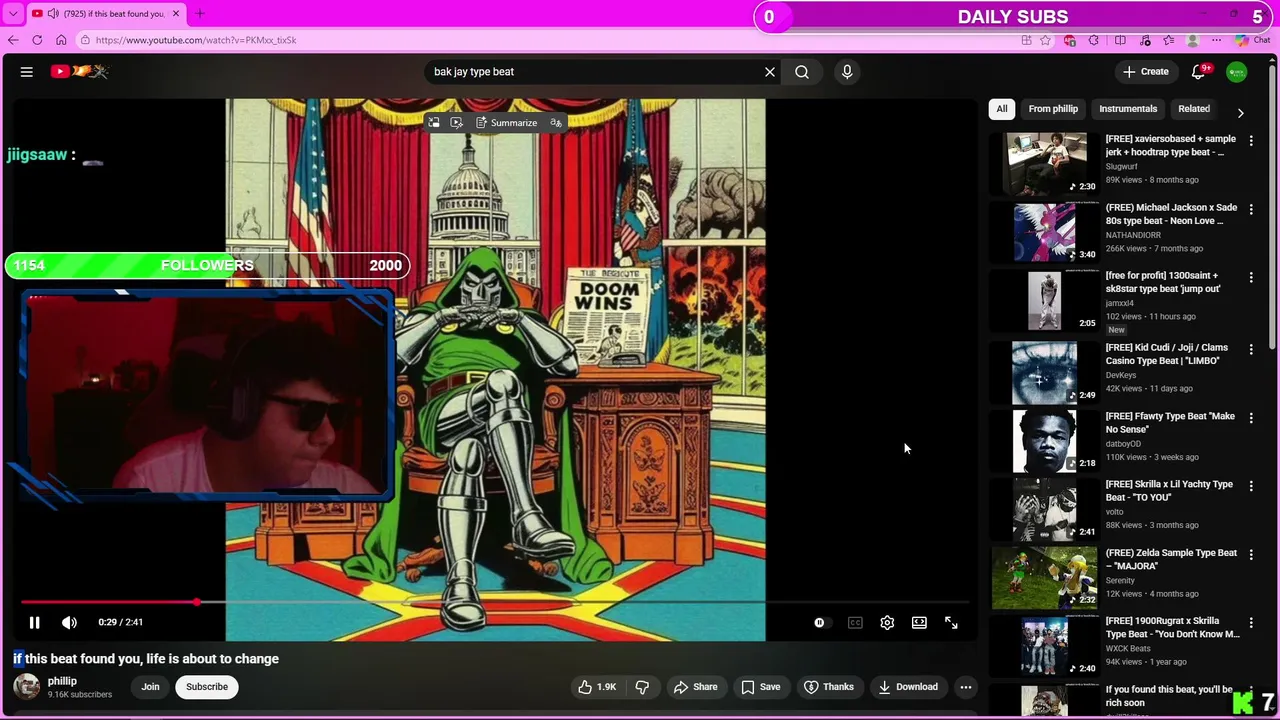Screen dimensions: 1280x720
Task: Start voice search with microphone
Action: 847,72
